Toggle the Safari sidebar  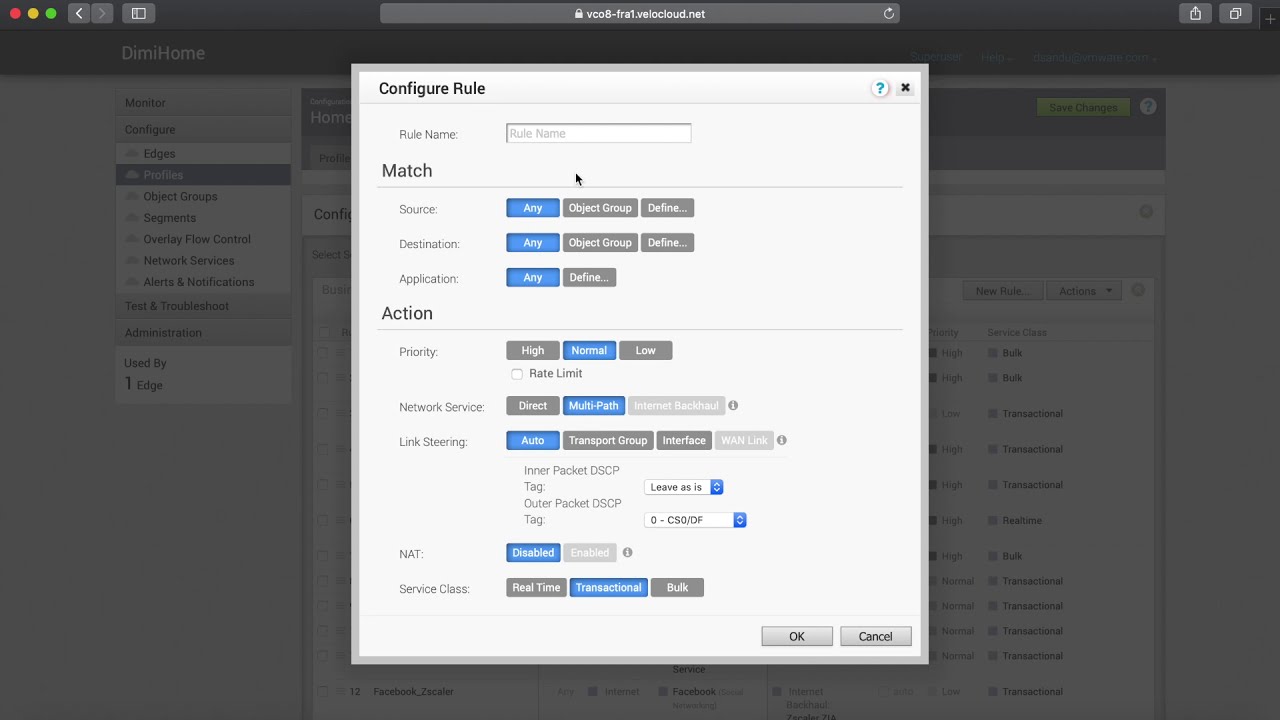tap(139, 13)
